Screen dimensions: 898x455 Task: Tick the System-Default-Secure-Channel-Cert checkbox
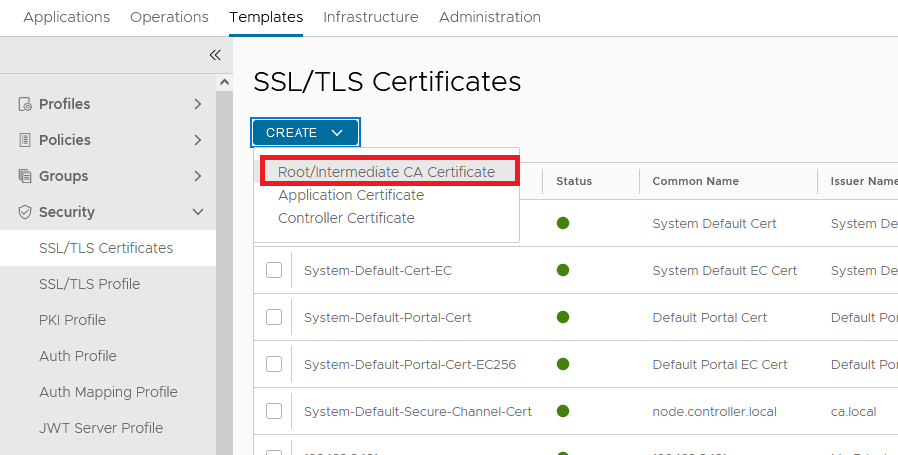tap(274, 411)
